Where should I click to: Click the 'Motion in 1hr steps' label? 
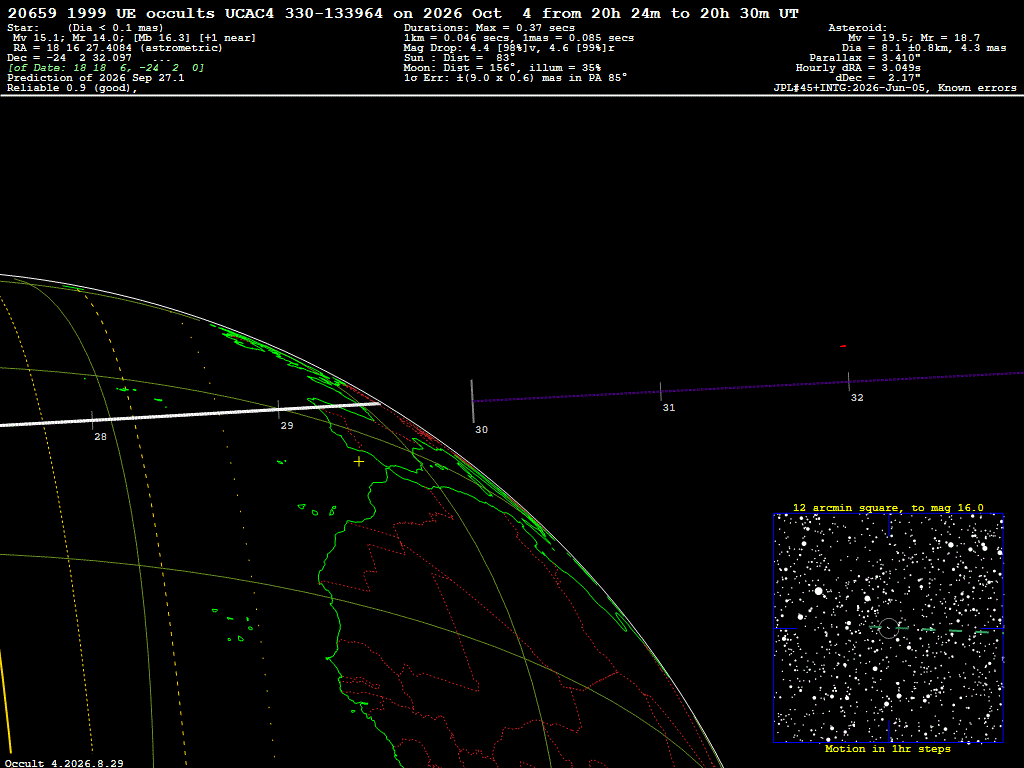pyautogui.click(x=888, y=748)
